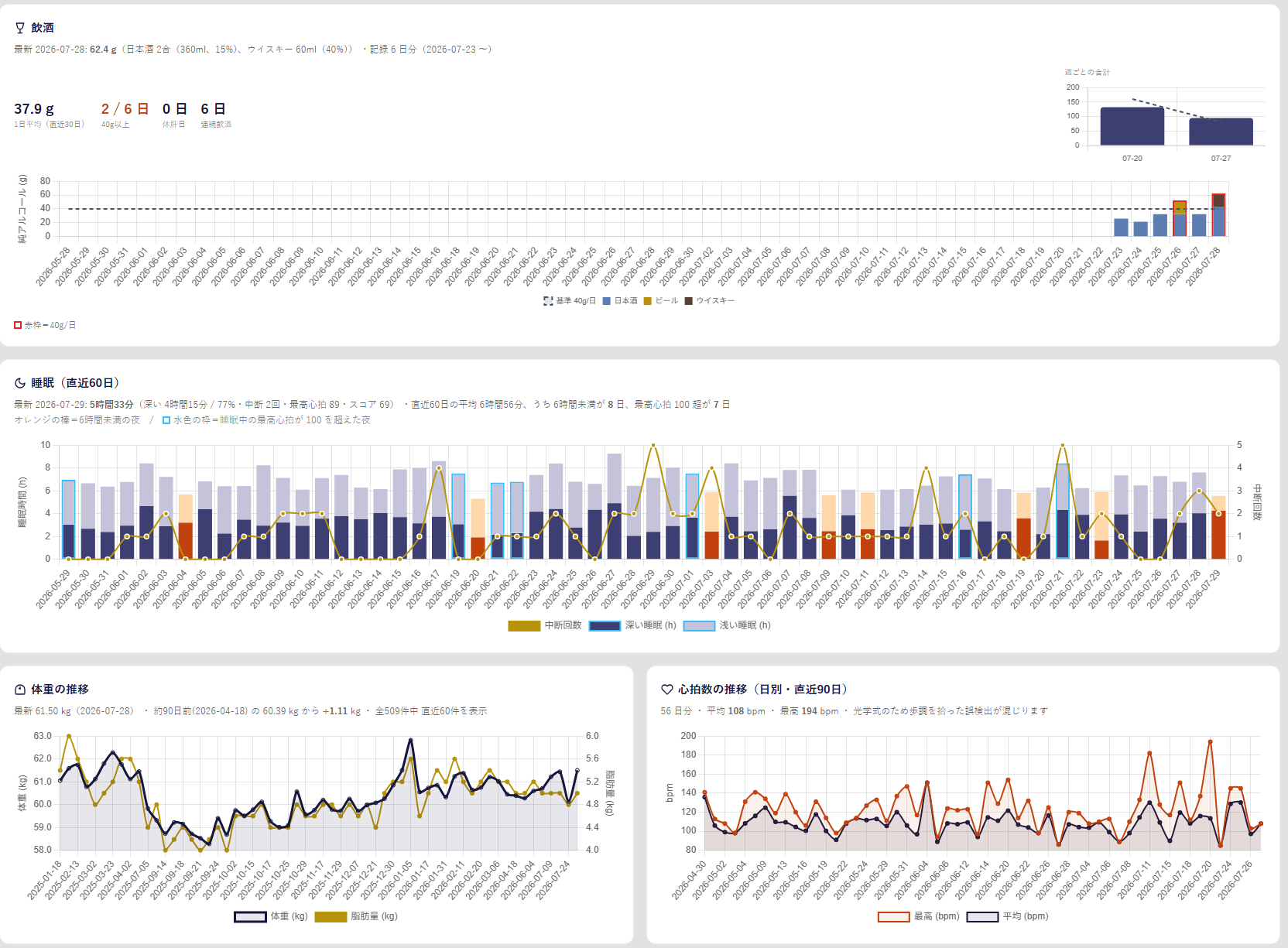Image resolution: width=1288 pixels, height=948 pixels.
Task: Toggle 中断回数 series in sleep legend
Action: tap(545, 625)
